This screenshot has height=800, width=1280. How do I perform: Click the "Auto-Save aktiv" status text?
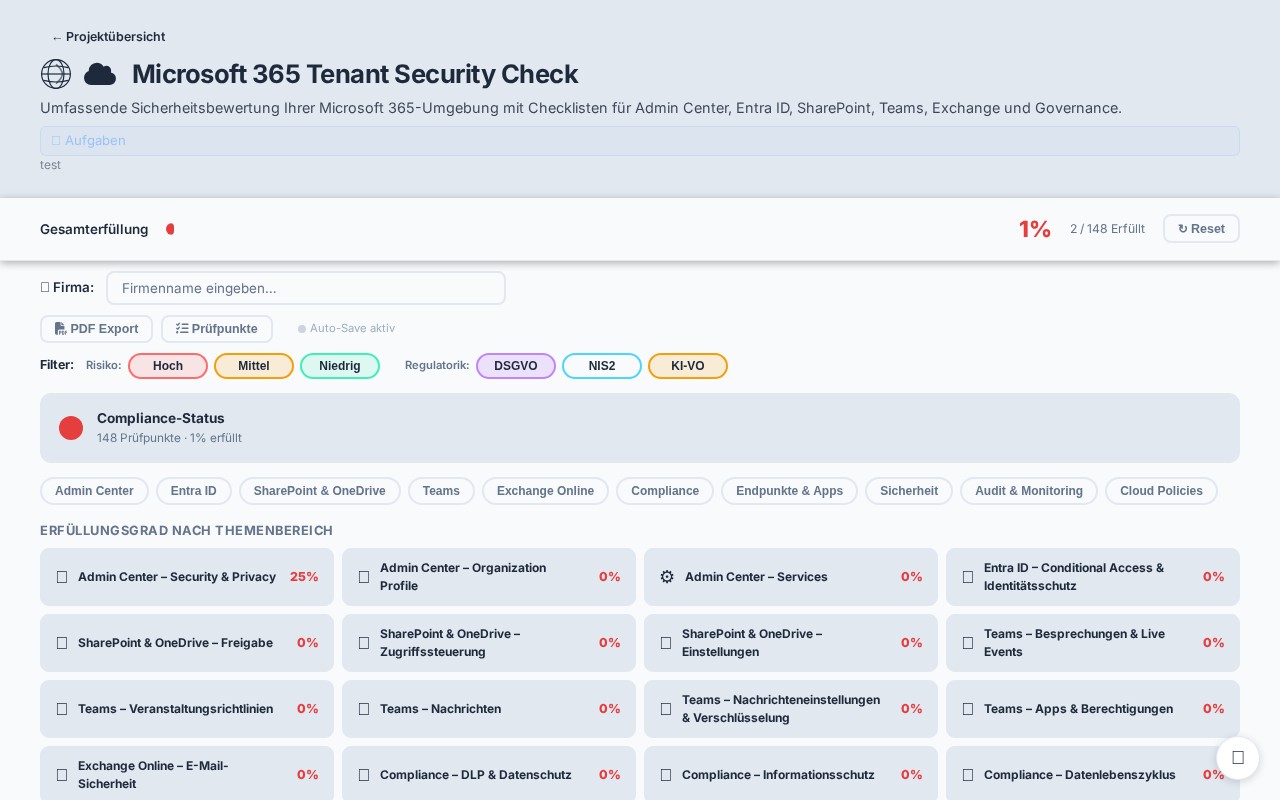(x=352, y=328)
